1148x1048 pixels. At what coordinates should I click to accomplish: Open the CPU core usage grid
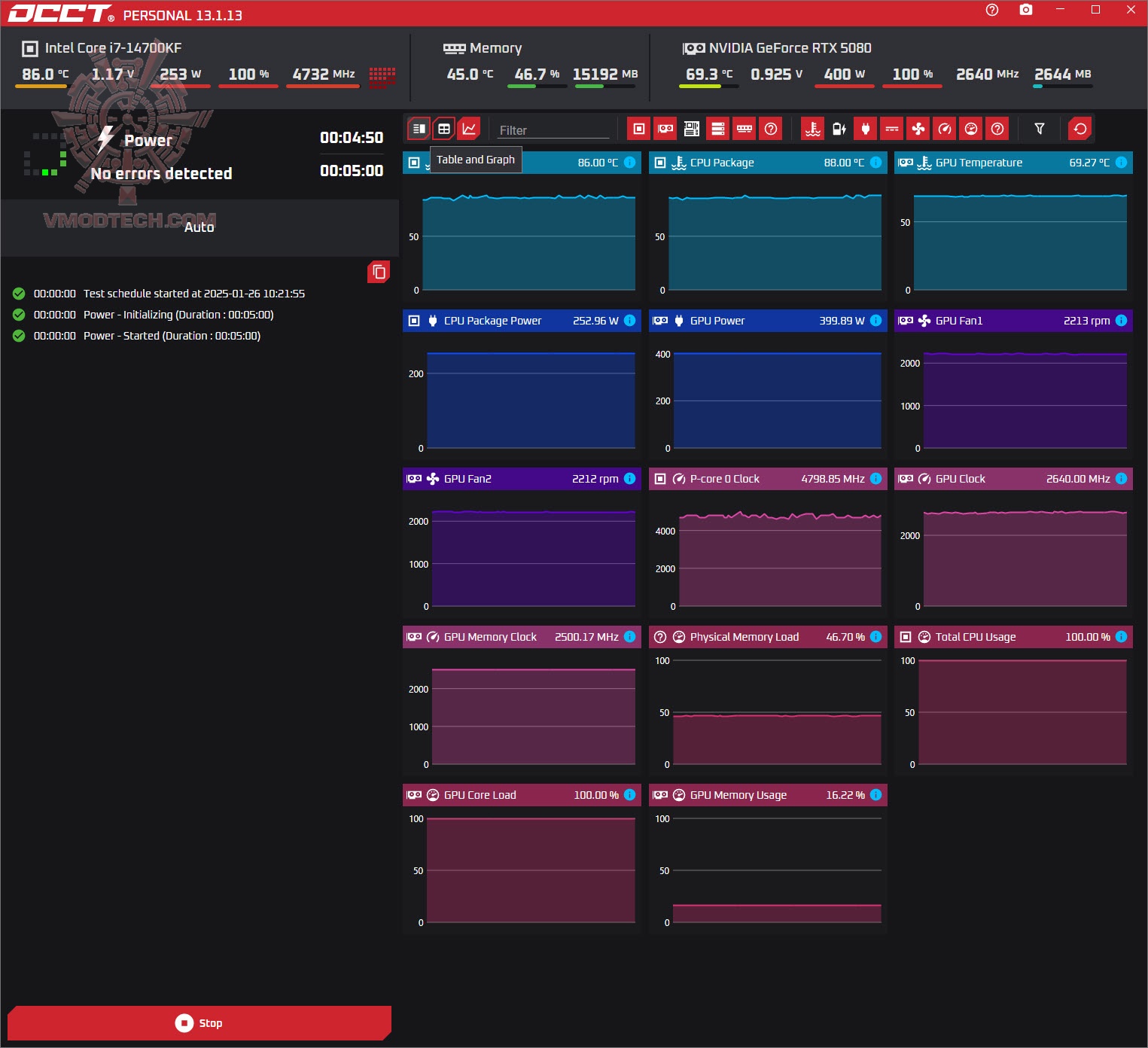pyautogui.click(x=382, y=76)
